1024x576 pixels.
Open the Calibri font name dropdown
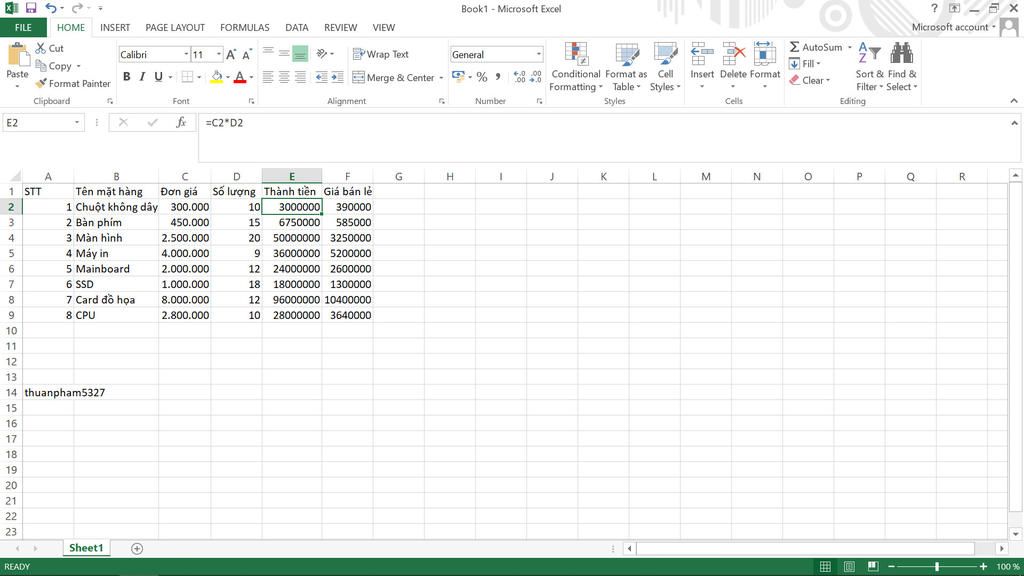185,55
